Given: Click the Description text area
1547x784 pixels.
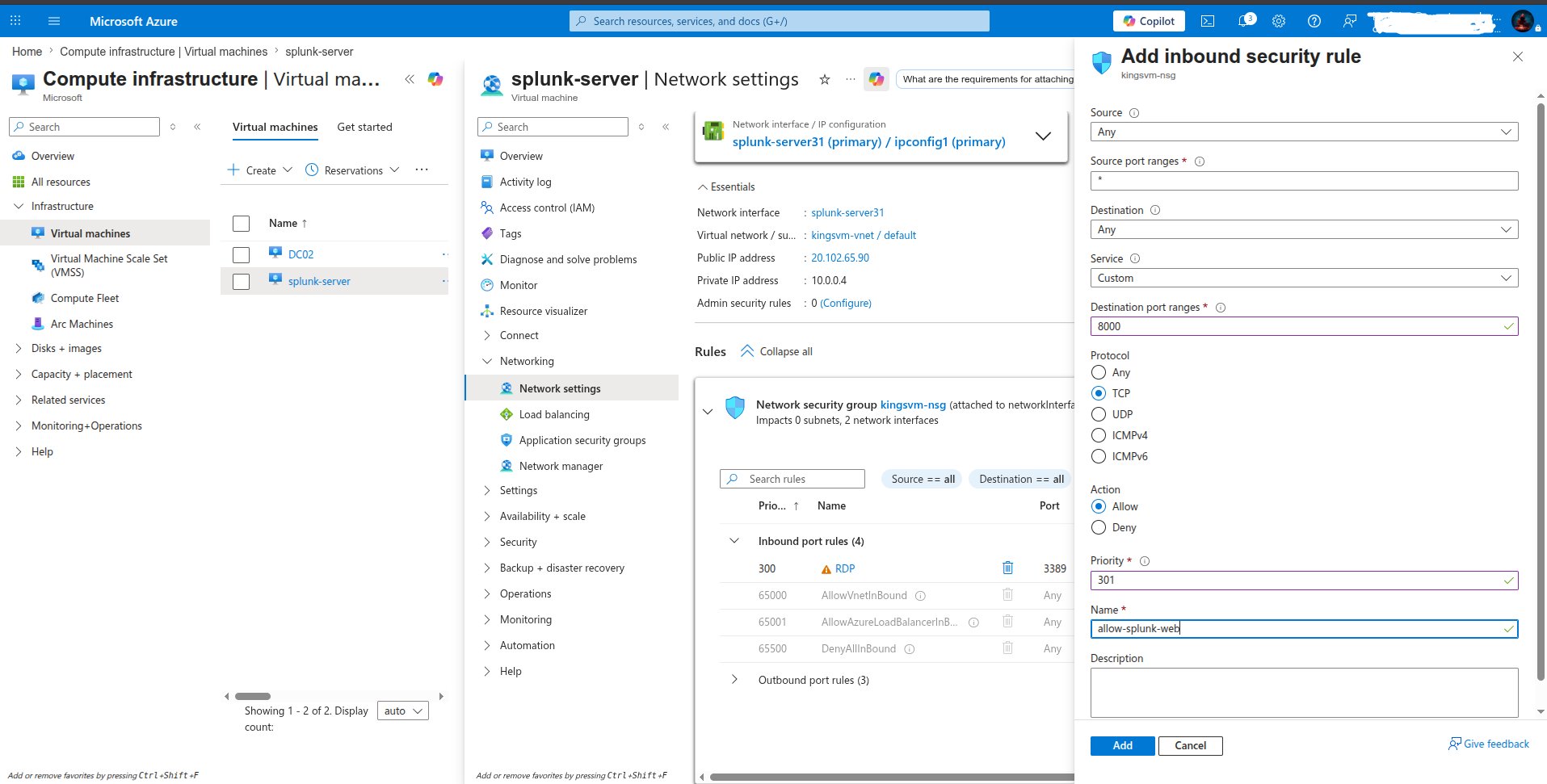Looking at the screenshot, I should [x=1304, y=692].
